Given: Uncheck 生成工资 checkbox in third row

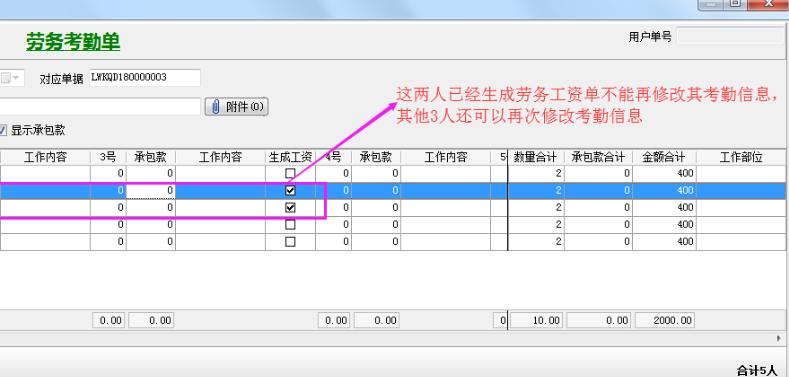Looking at the screenshot, I should 290,207.
